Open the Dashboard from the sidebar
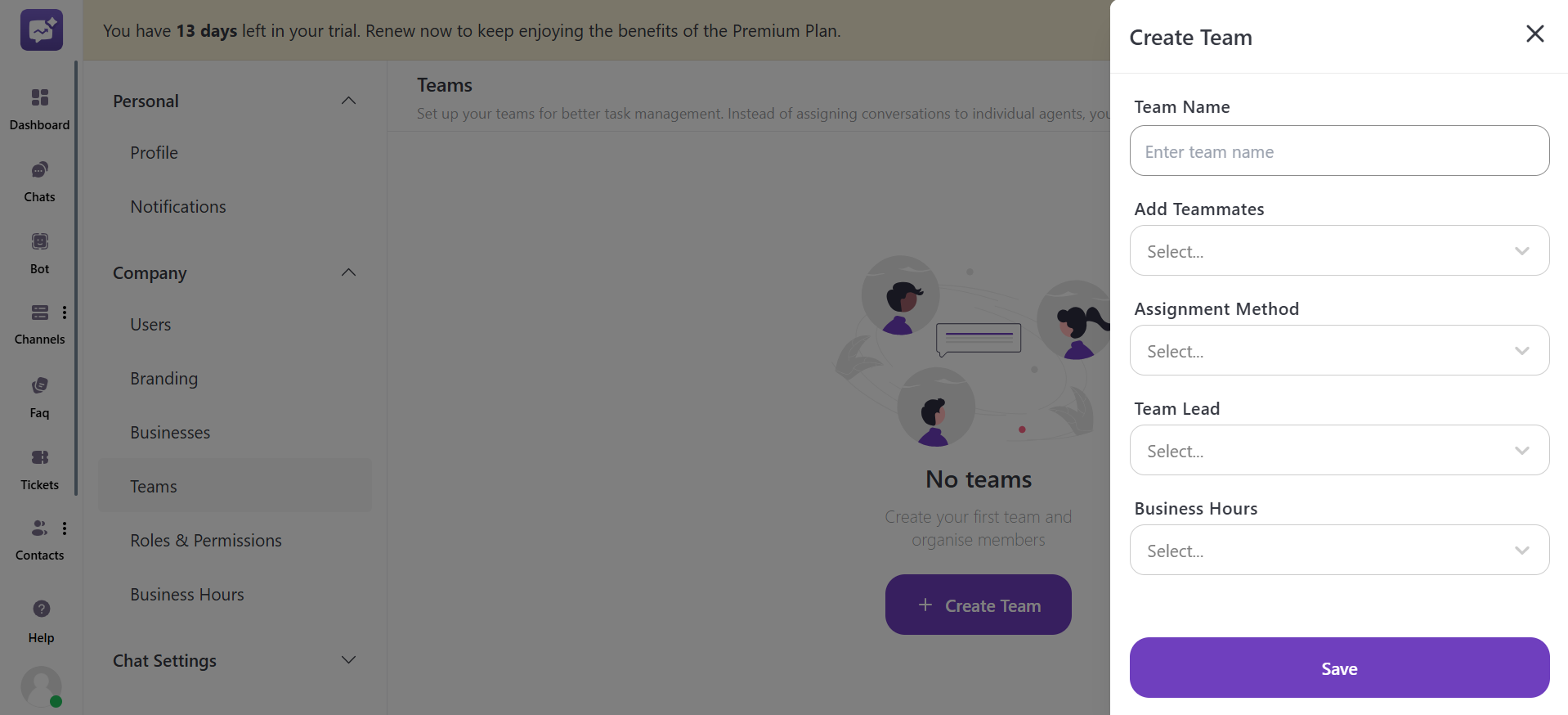This screenshot has width=1568, height=715. [39, 109]
